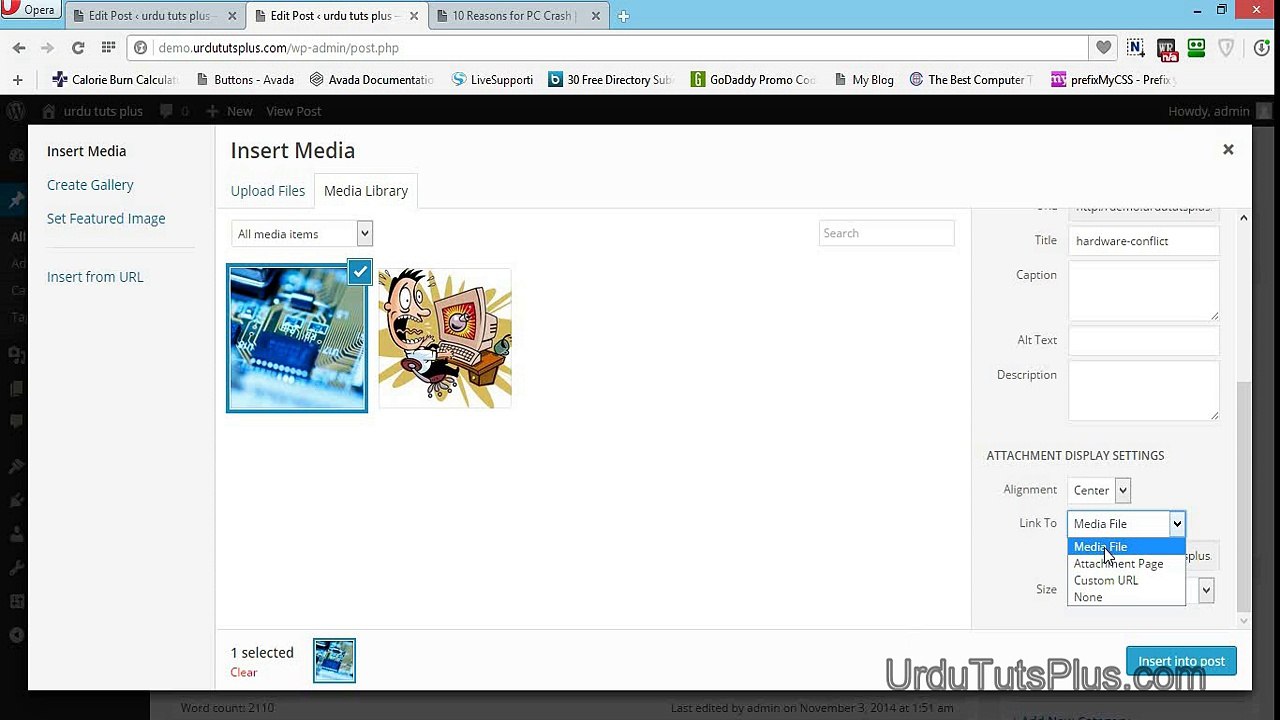The width and height of the screenshot is (1280, 720).
Task: Click Insert Media in left sidebar
Action: tap(86, 151)
